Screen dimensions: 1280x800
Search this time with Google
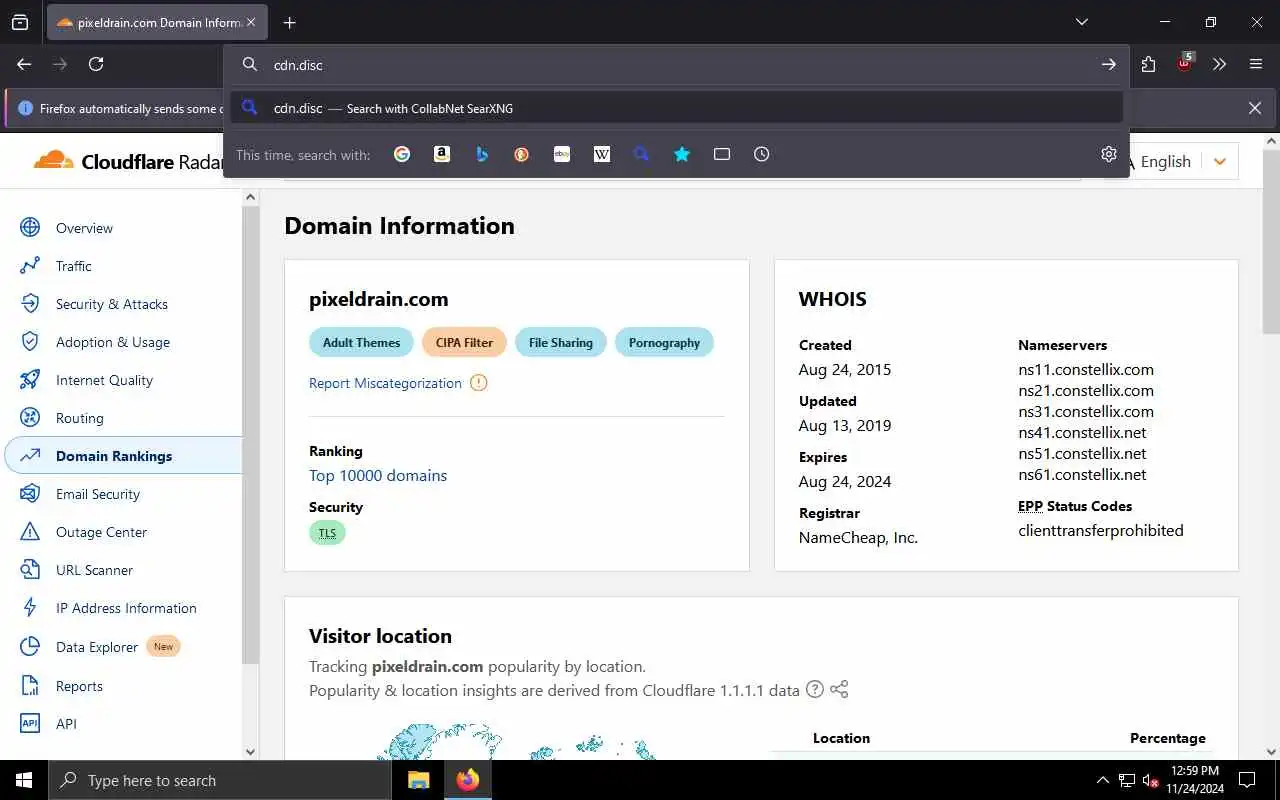402,154
